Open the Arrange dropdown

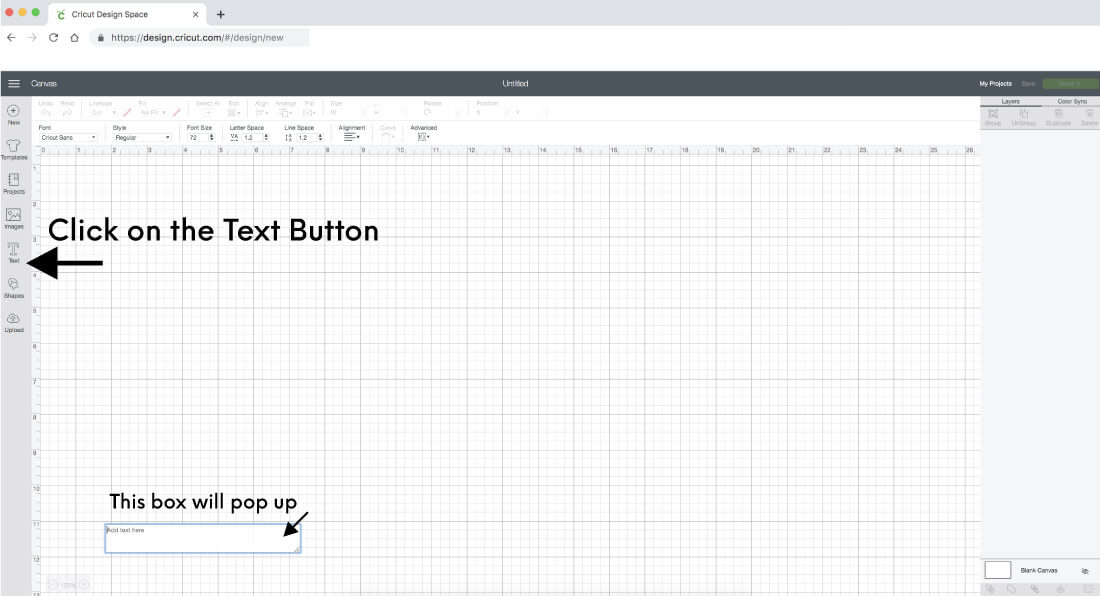tap(286, 112)
